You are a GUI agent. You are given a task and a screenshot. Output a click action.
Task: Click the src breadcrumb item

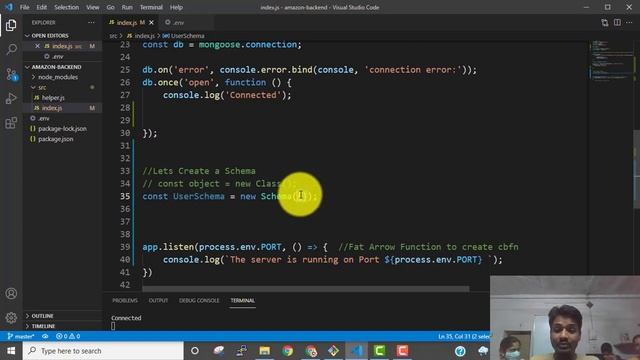click(x=113, y=36)
